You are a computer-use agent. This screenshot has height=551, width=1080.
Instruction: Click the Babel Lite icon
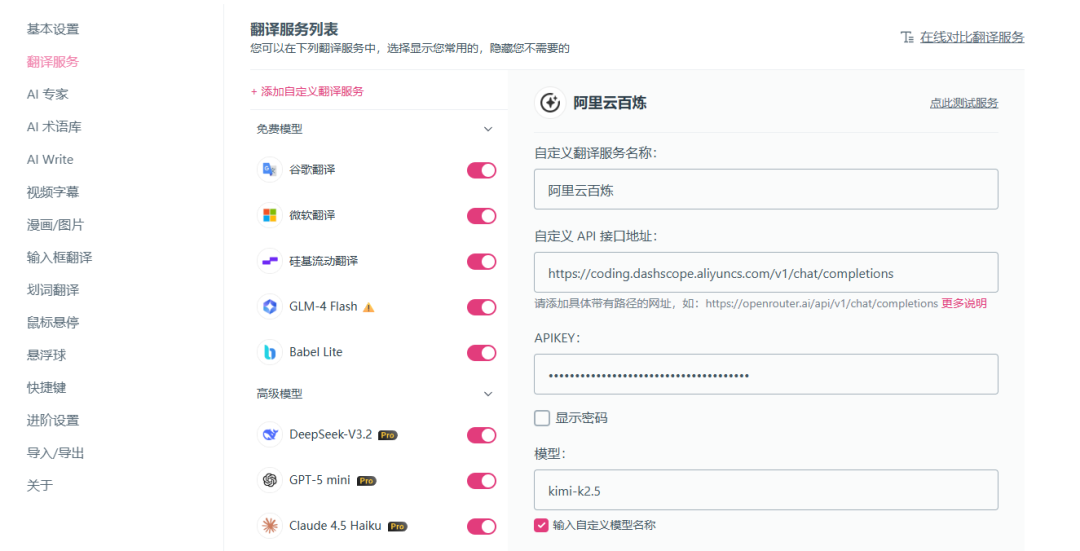click(269, 352)
